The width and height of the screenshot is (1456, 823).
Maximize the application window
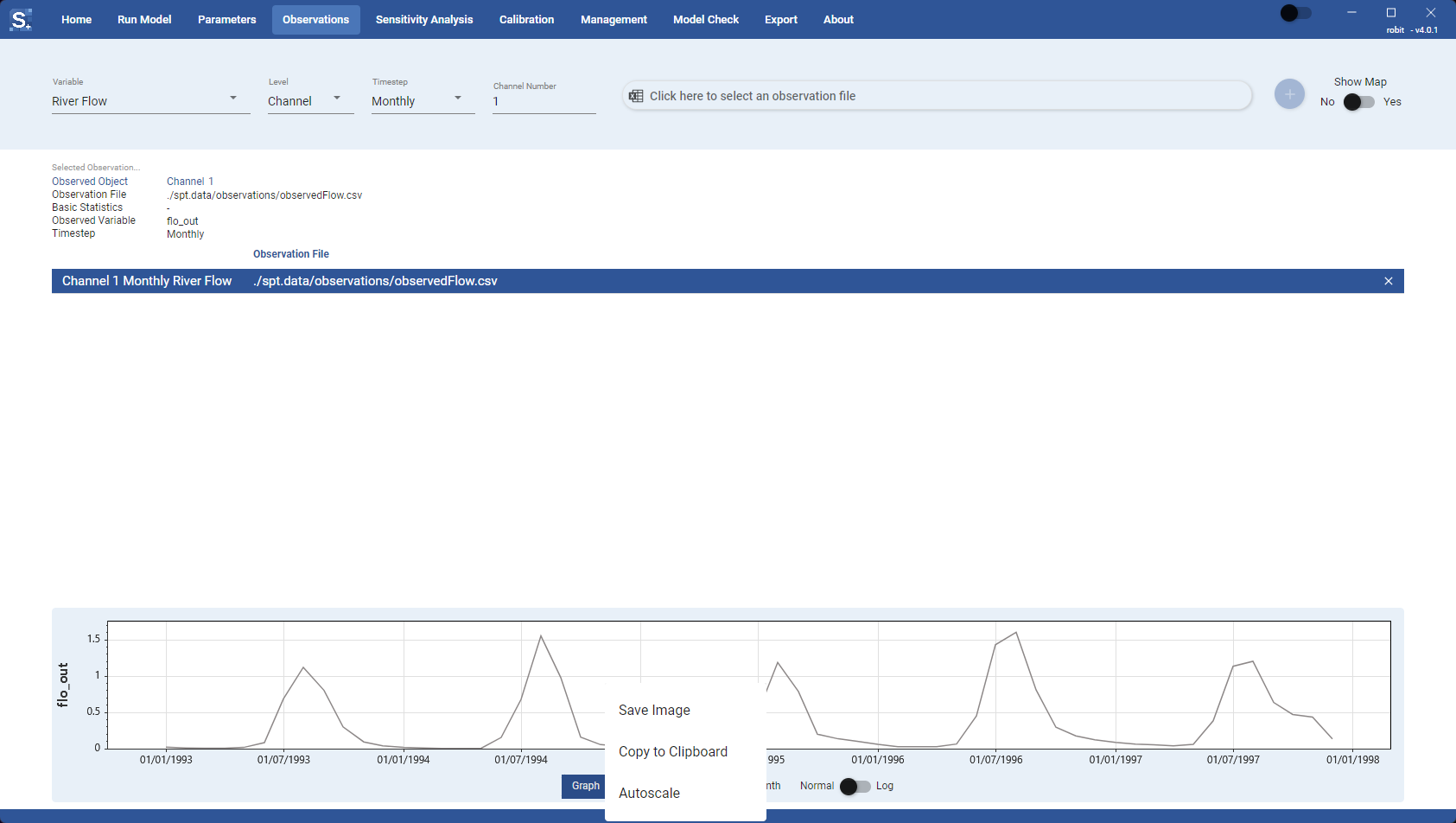tap(1391, 12)
